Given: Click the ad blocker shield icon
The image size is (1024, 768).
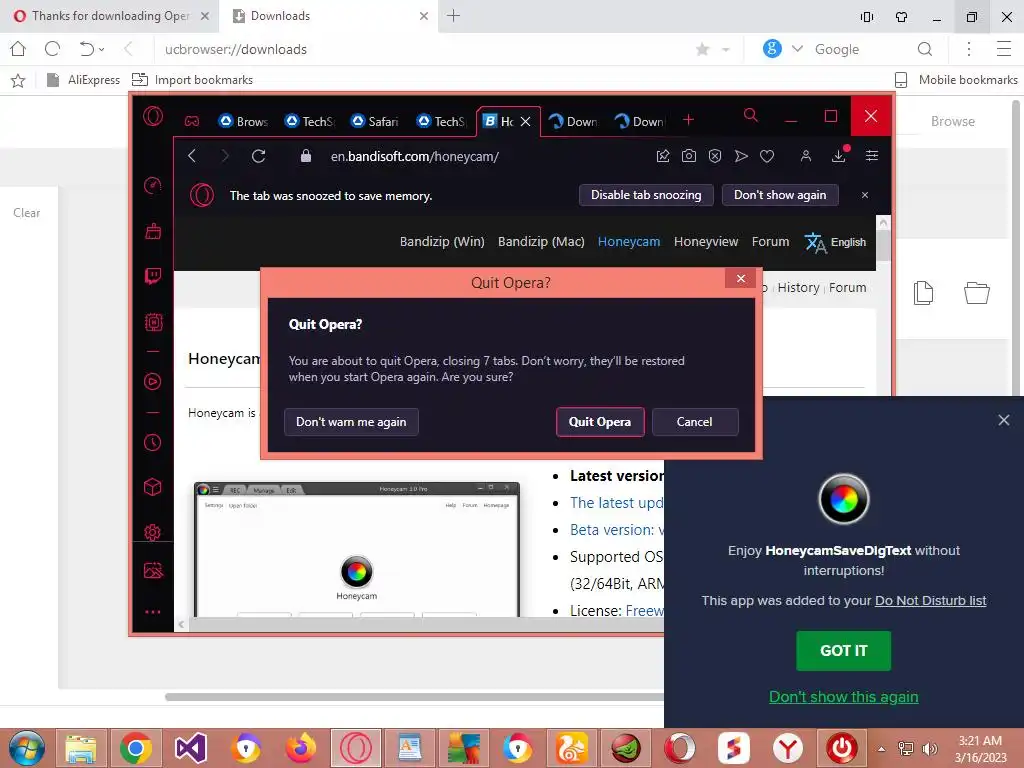Looking at the screenshot, I should [715, 156].
